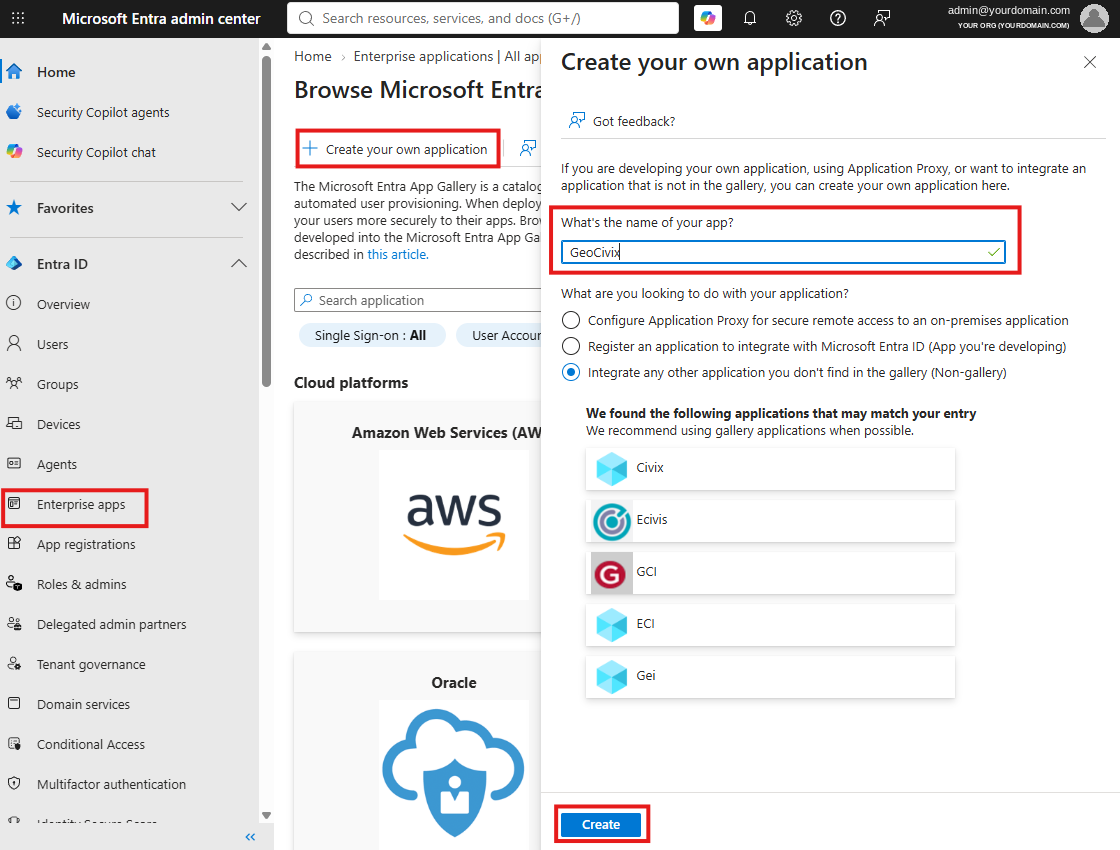Open the User Account filter pill
Image resolution: width=1120 pixels, height=850 pixels.
pyautogui.click(x=497, y=335)
